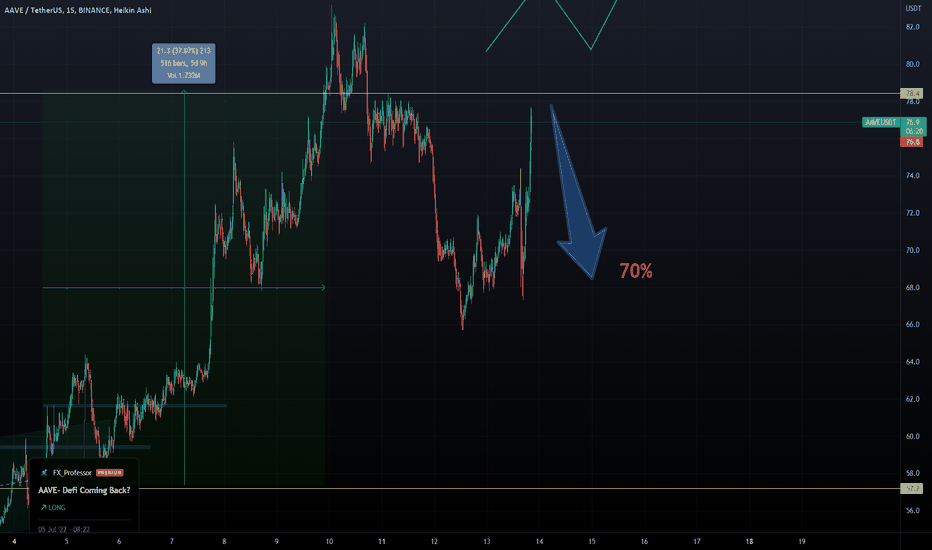Click date 6 on the time axis
The height and width of the screenshot is (550, 932).
[119, 542]
